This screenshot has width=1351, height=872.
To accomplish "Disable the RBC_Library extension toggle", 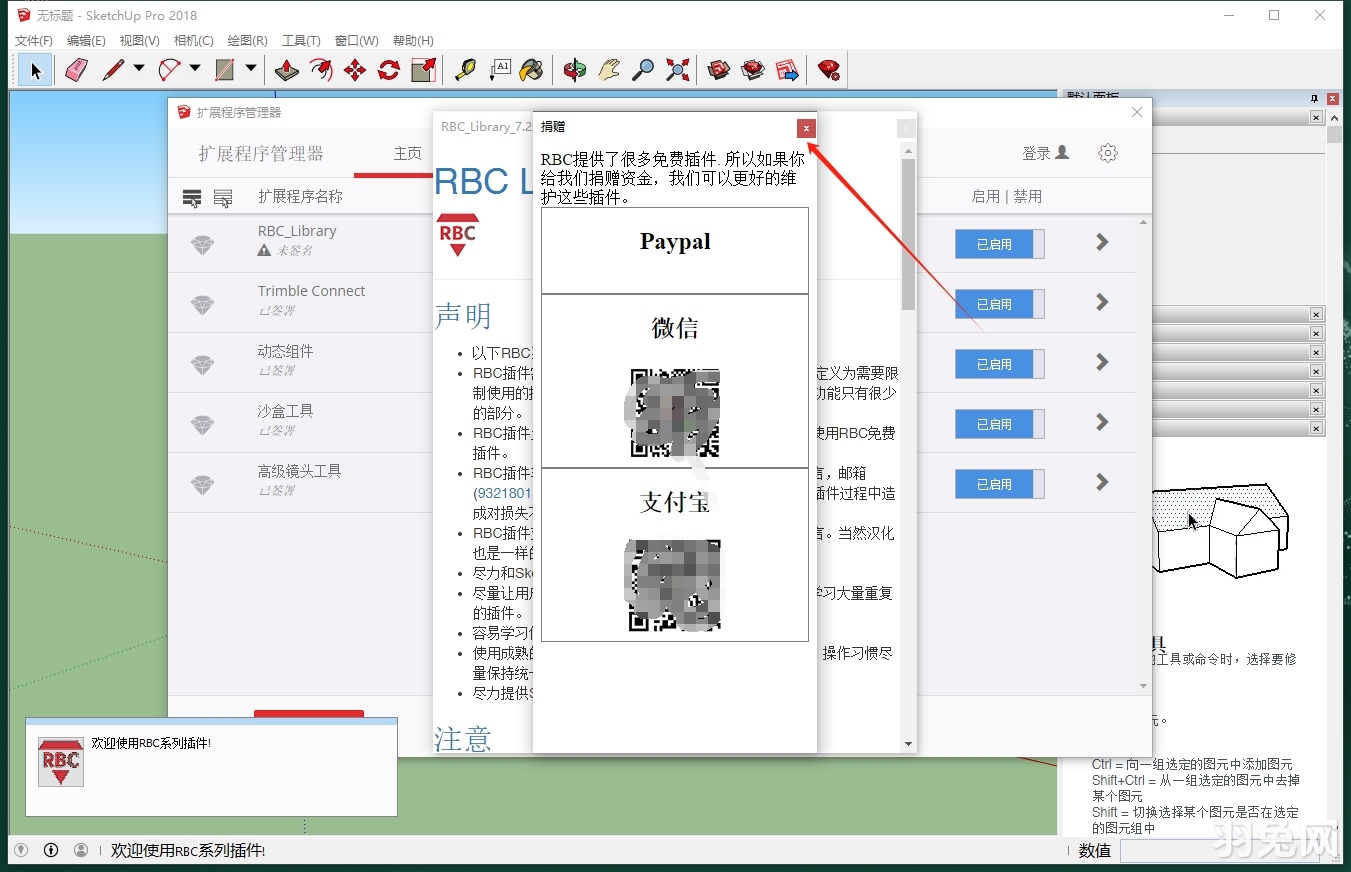I will tap(999, 244).
